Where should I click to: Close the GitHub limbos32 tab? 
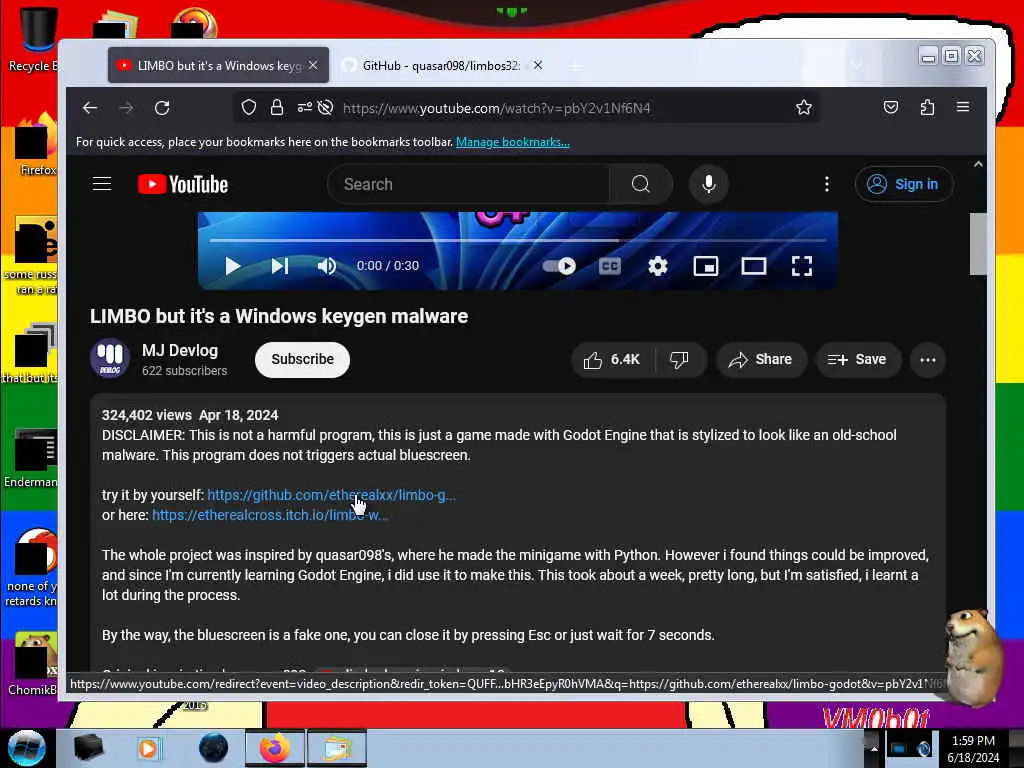click(537, 65)
